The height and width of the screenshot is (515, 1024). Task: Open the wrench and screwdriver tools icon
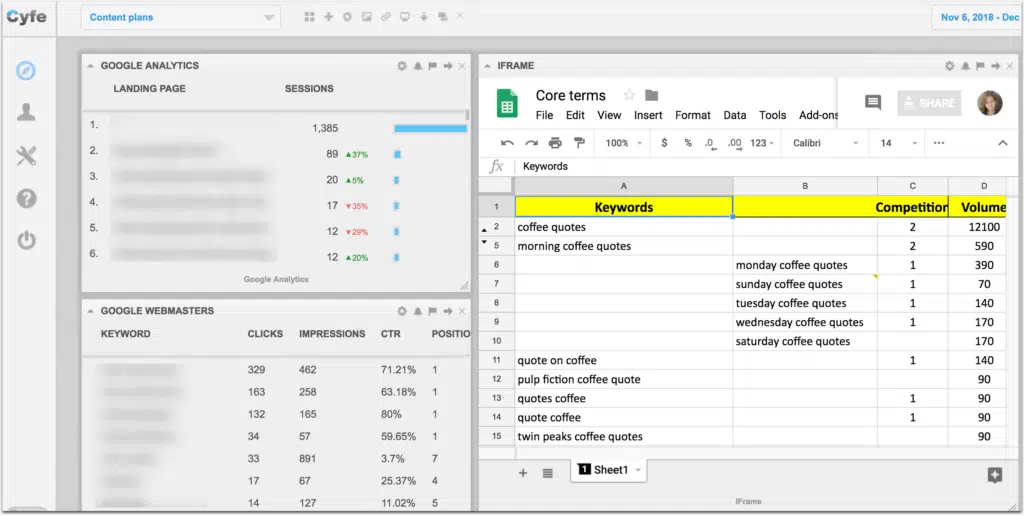[27, 155]
